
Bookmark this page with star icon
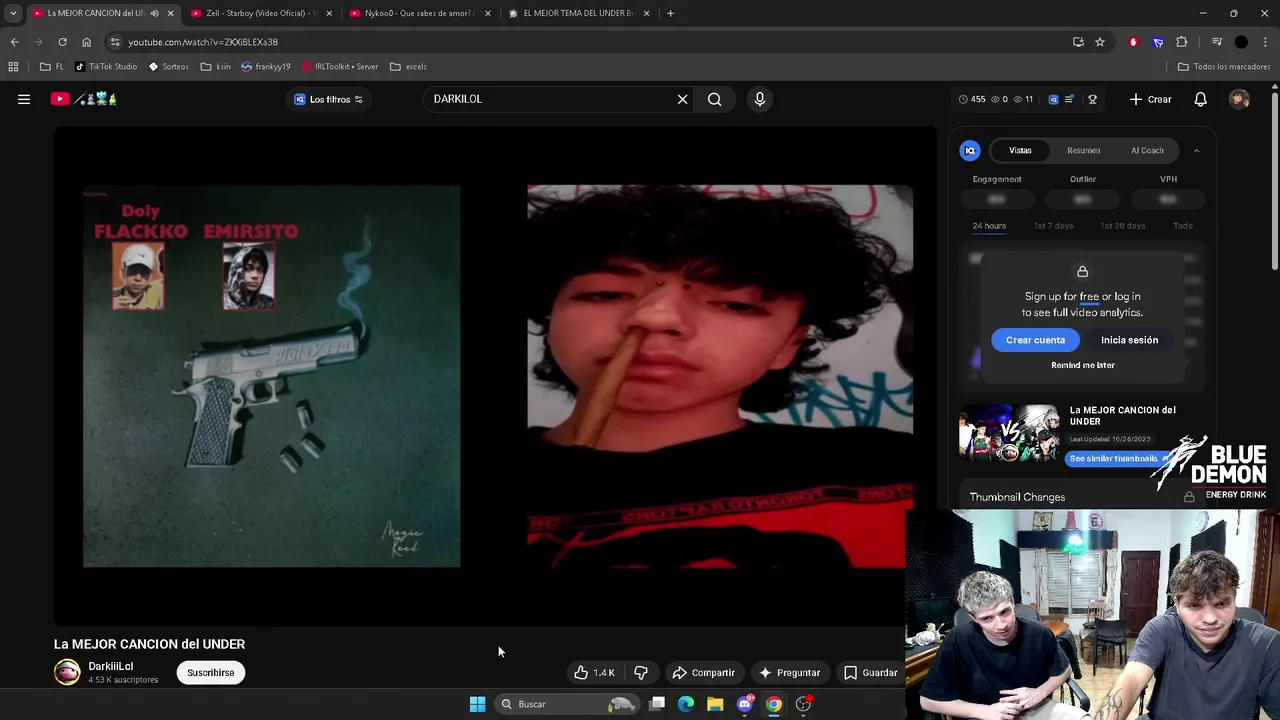tap(1100, 42)
